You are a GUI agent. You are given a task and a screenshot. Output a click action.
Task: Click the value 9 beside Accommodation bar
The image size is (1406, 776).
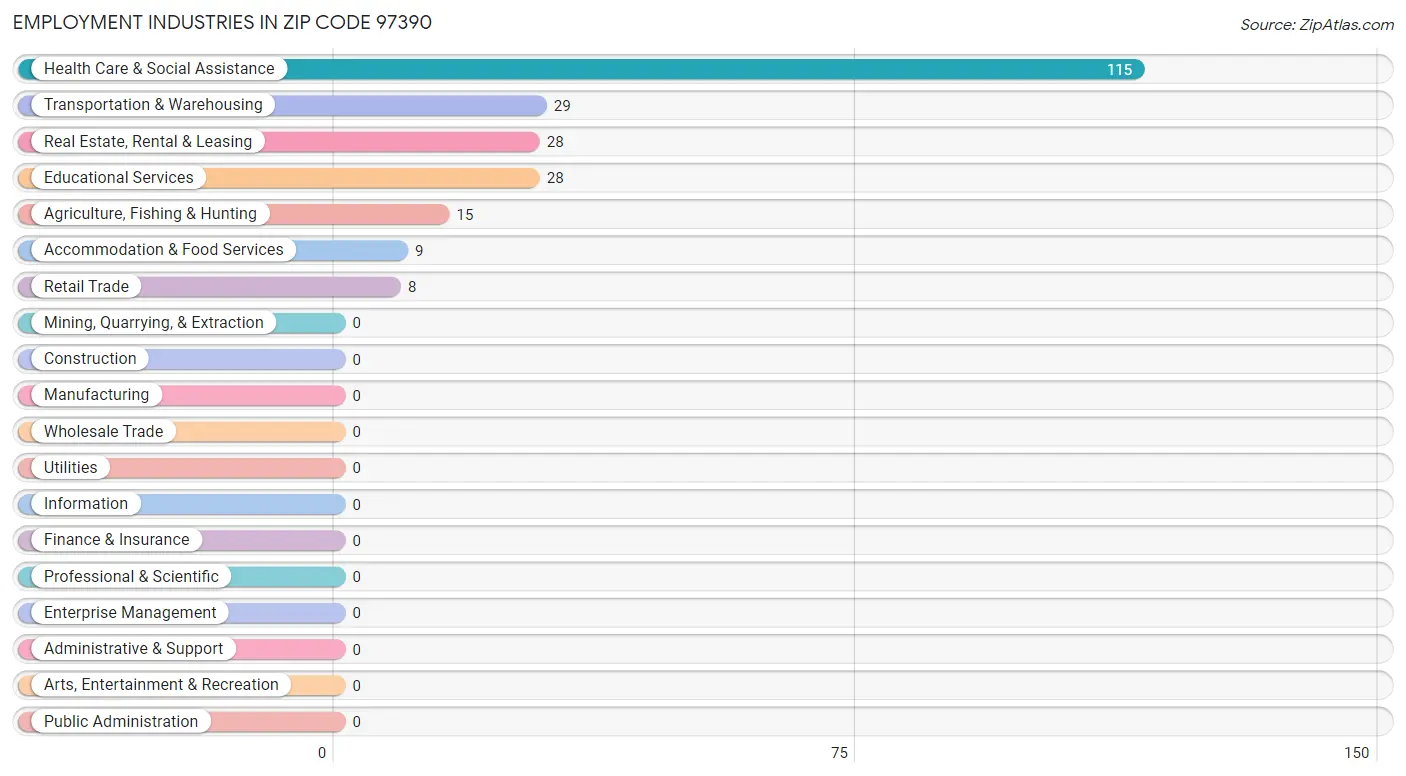[x=419, y=251]
